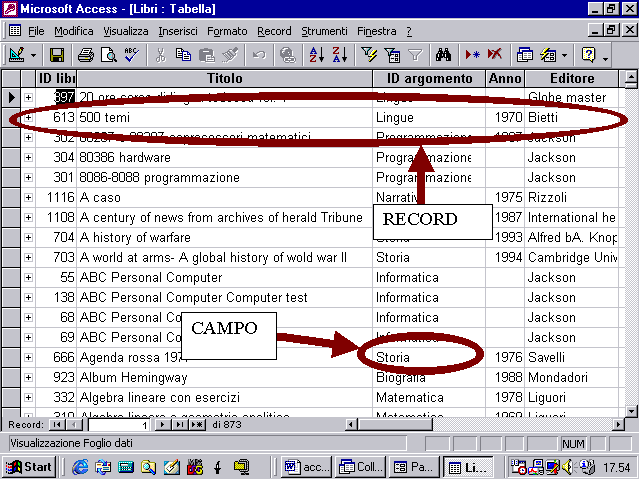Open the Windows Start button

[29, 467]
